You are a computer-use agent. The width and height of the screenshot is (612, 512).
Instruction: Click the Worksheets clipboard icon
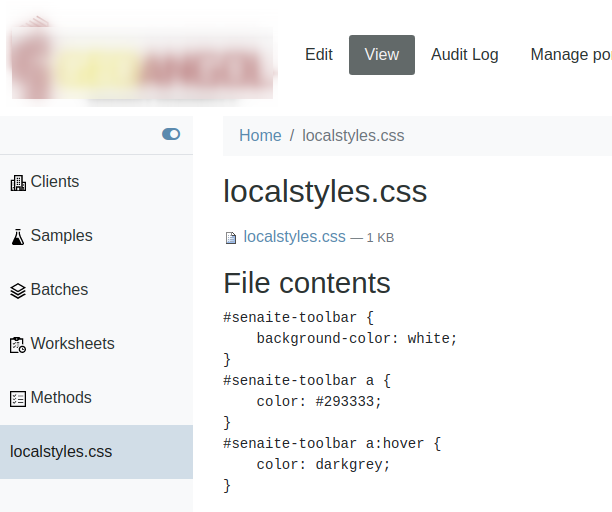click(x=18, y=345)
